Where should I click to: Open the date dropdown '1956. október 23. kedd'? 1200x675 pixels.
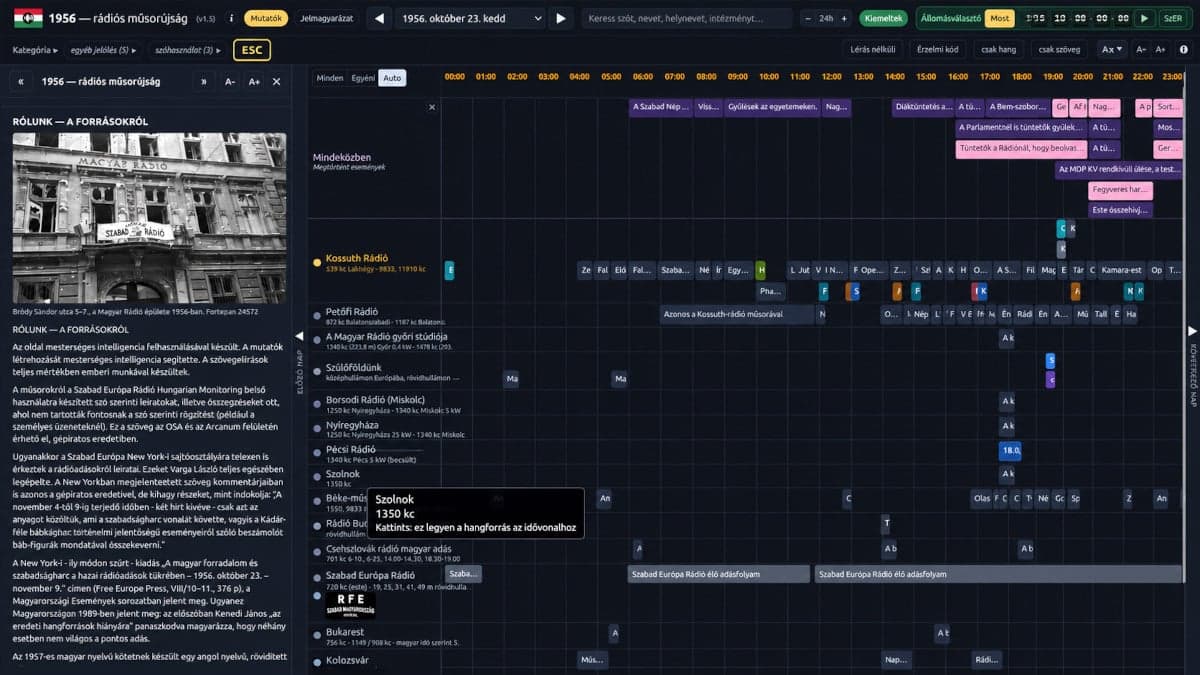pyautogui.click(x=471, y=18)
